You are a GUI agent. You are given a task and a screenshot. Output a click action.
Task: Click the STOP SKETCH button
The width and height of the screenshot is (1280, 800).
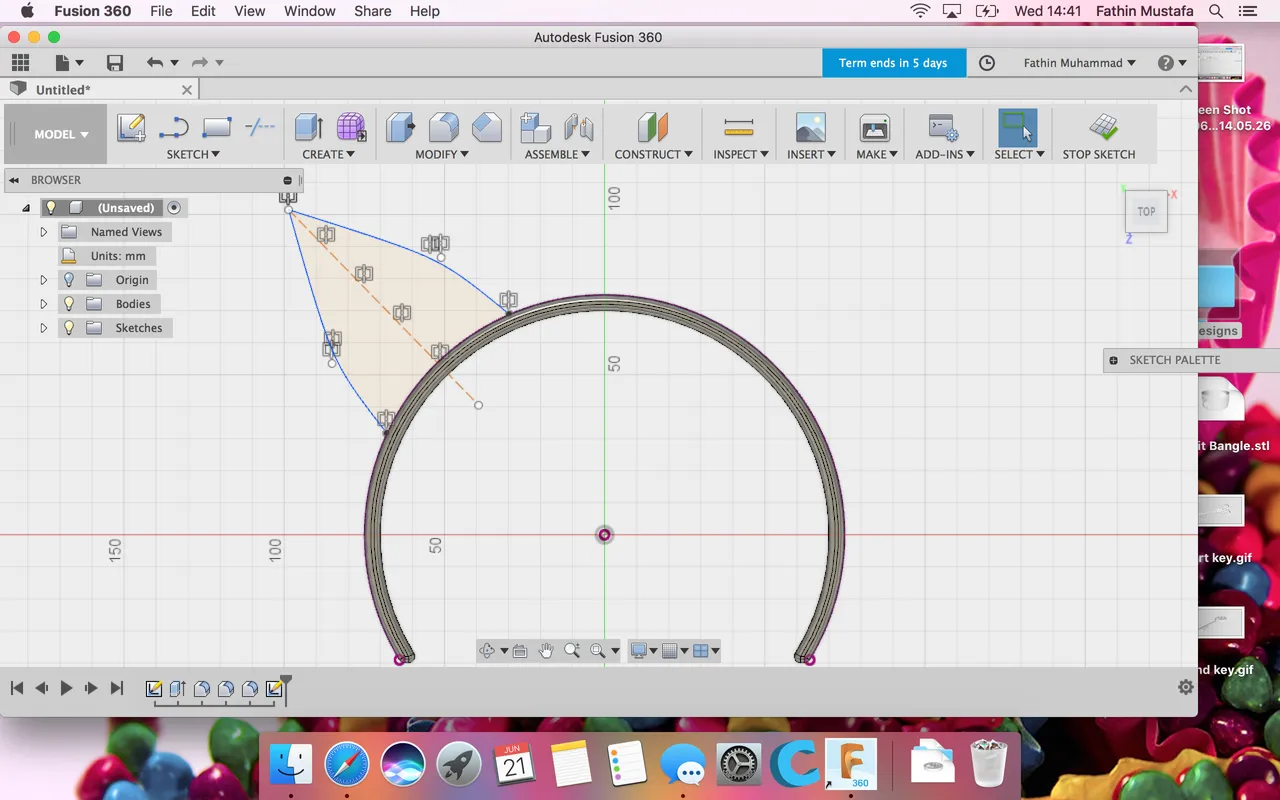1099,135
